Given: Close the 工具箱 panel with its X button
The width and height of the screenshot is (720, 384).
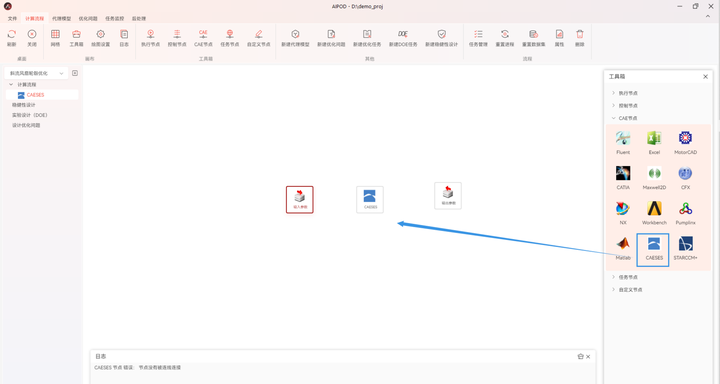Looking at the screenshot, I should tap(705, 77).
